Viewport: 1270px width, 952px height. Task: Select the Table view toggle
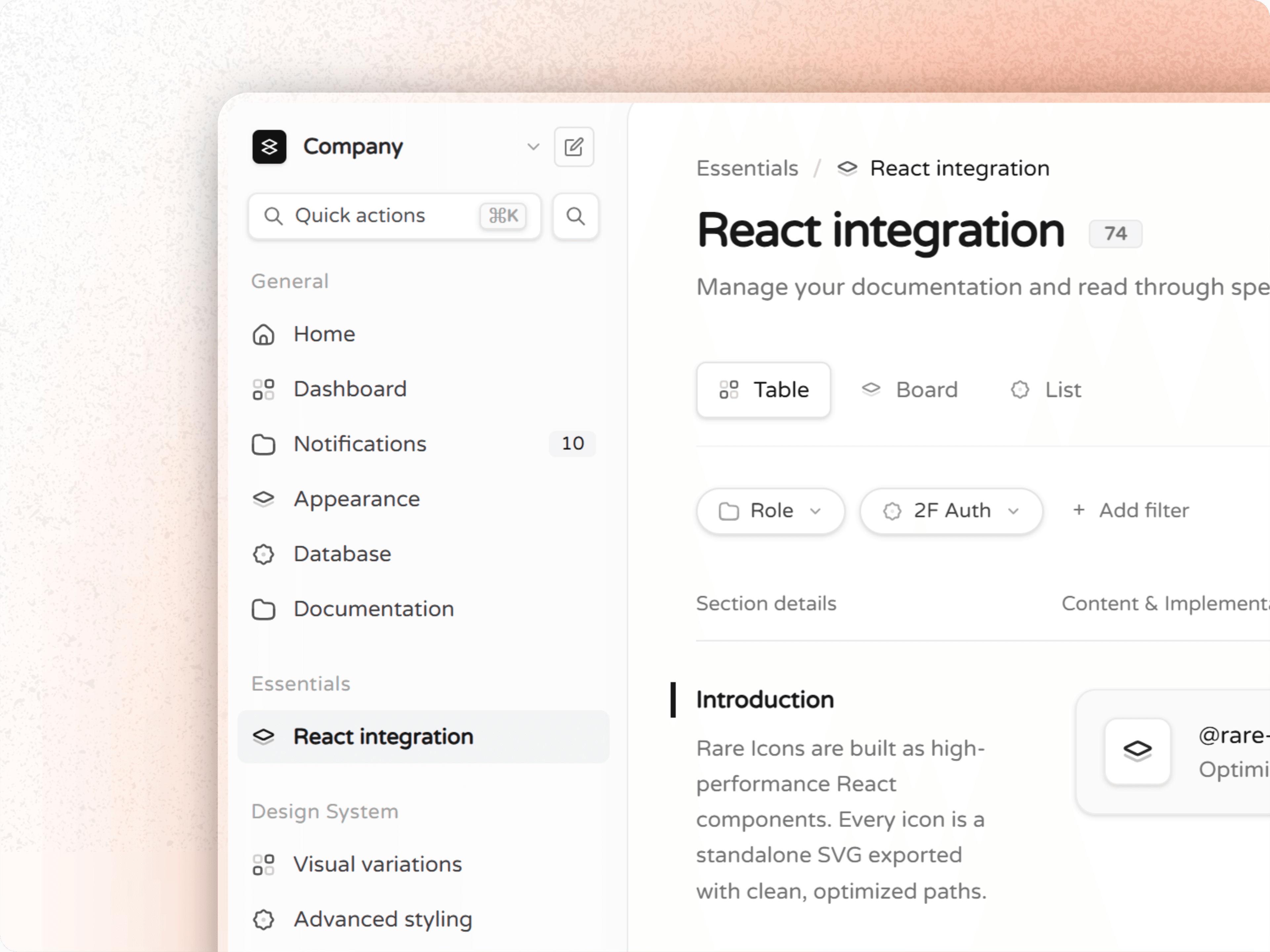[x=763, y=390]
